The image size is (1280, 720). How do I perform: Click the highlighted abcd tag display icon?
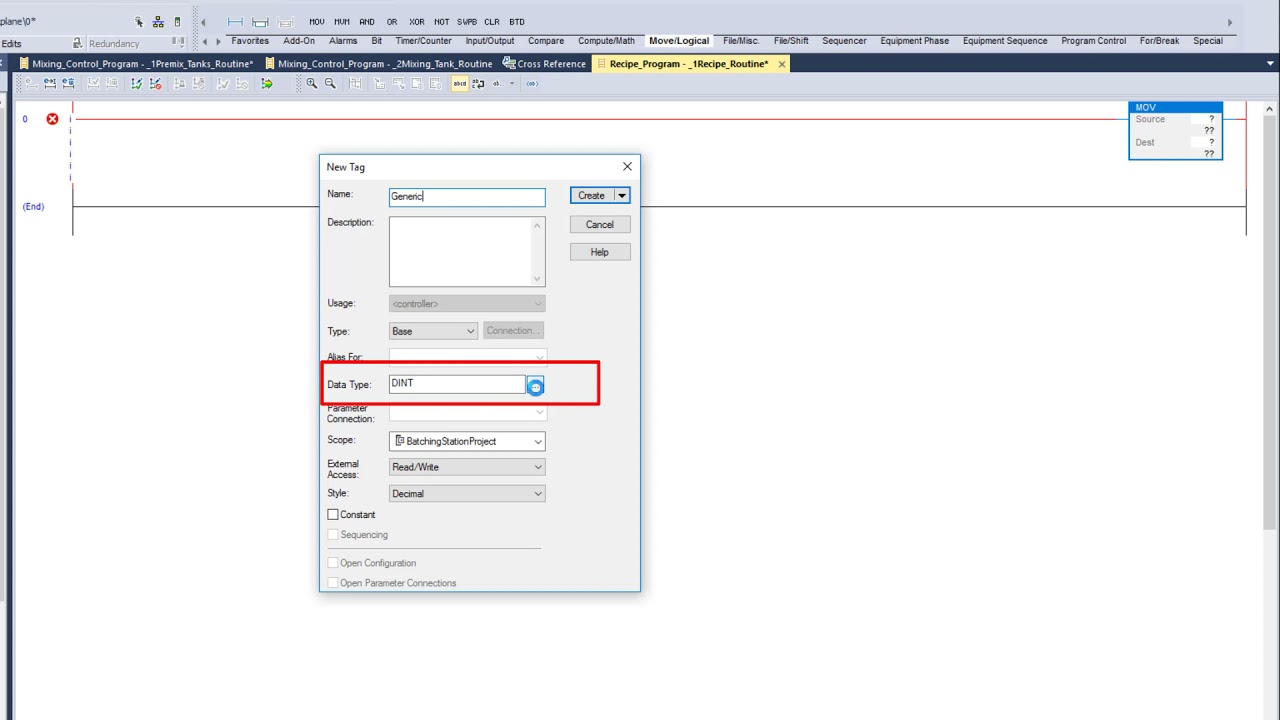click(460, 84)
